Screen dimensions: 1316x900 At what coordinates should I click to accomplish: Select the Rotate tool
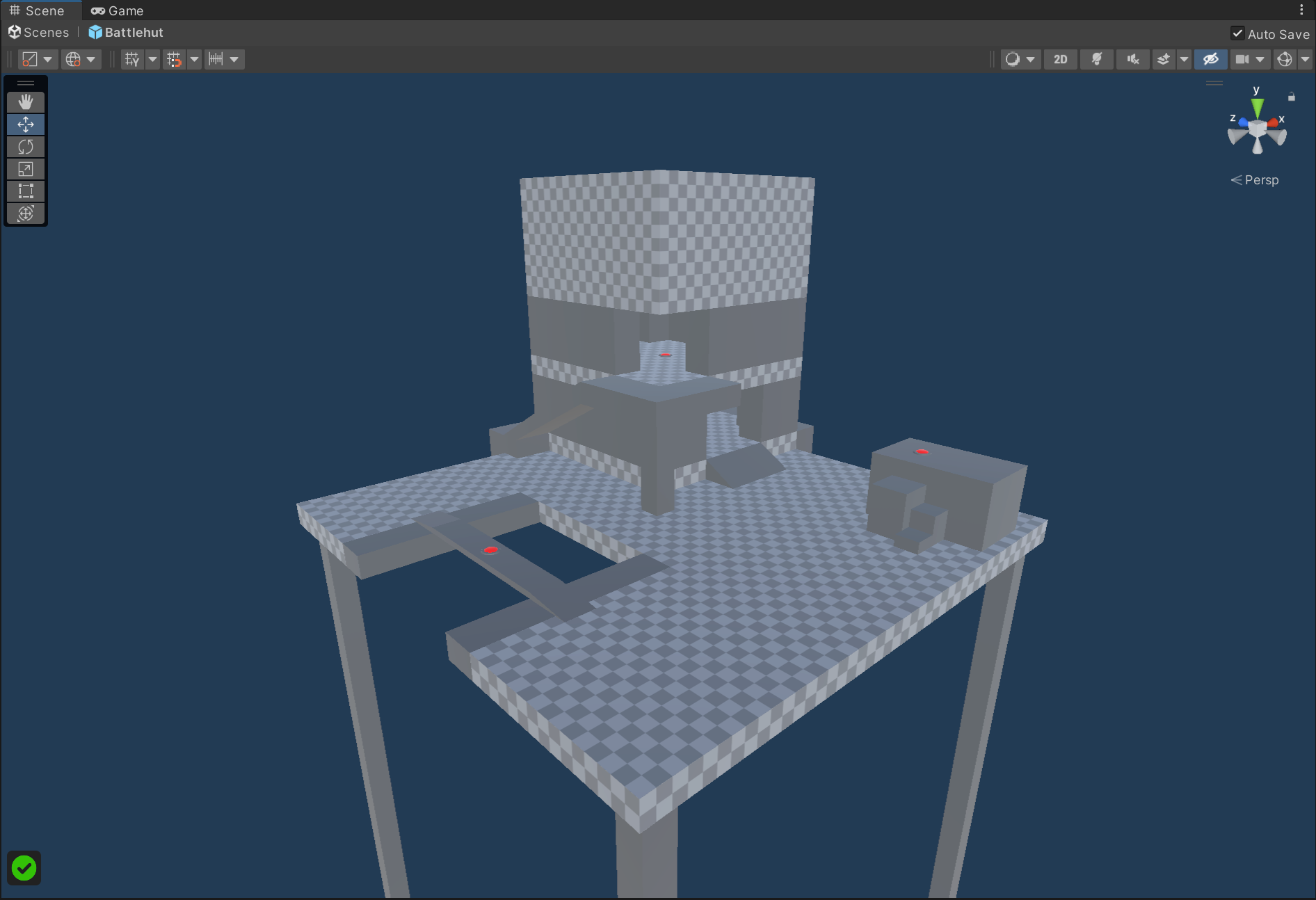coord(26,147)
